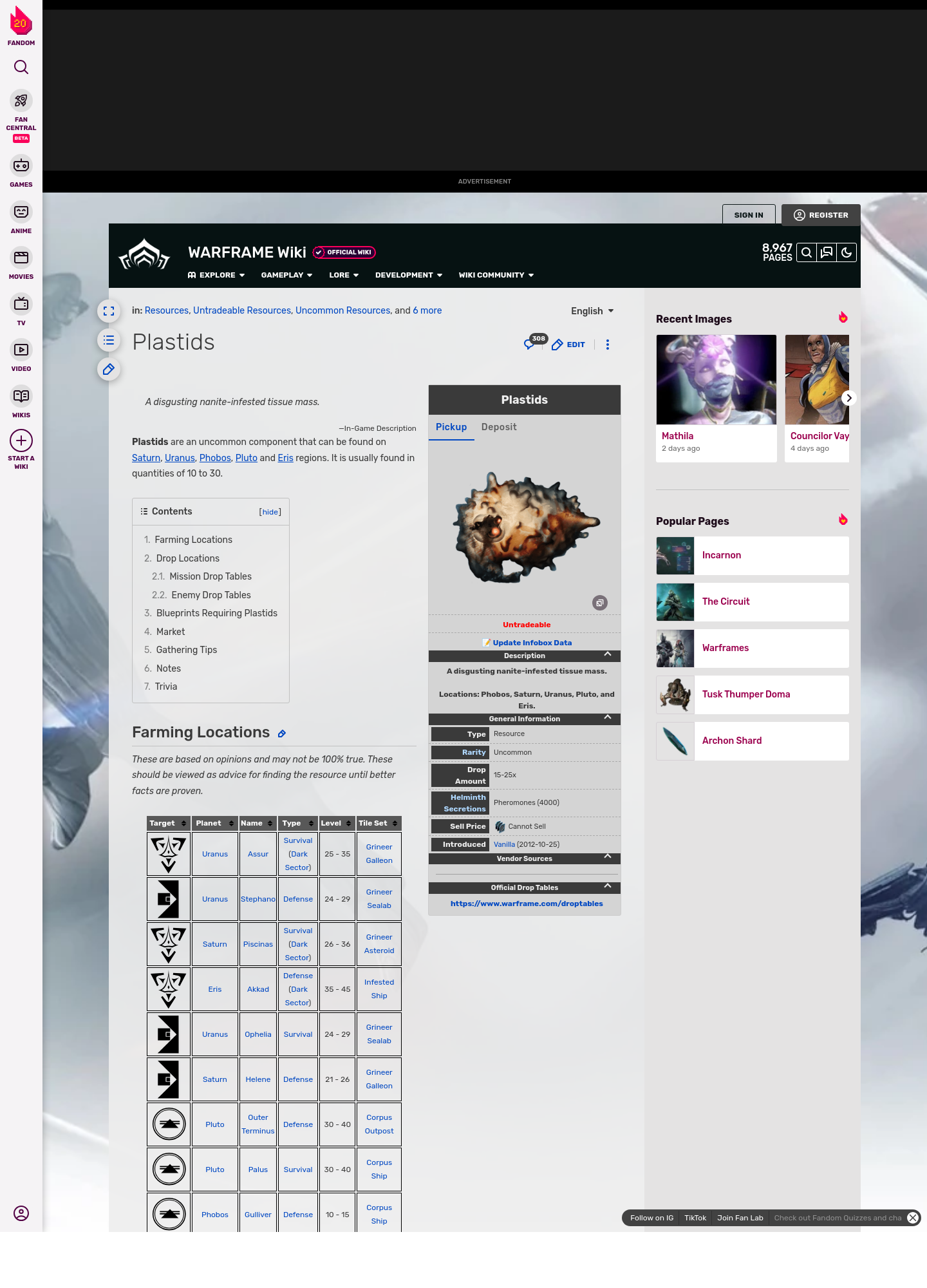The image size is (927, 1288).
Task: Click the floating pencil edit icon
Action: click(109, 369)
